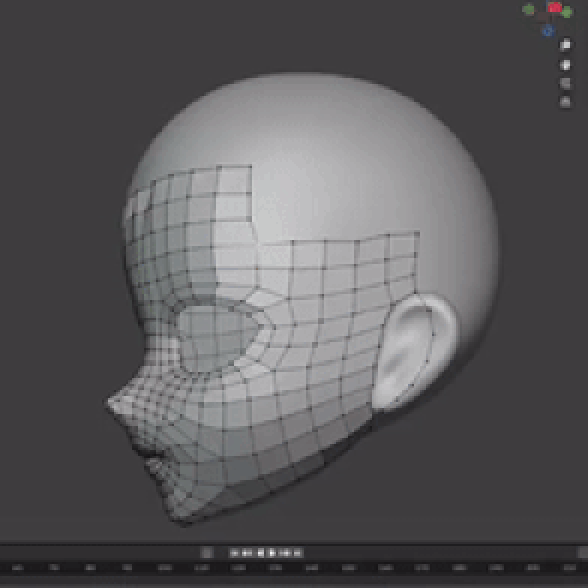Jump to the next keyframe
Viewport: 588px width, 588px height.
285,552
